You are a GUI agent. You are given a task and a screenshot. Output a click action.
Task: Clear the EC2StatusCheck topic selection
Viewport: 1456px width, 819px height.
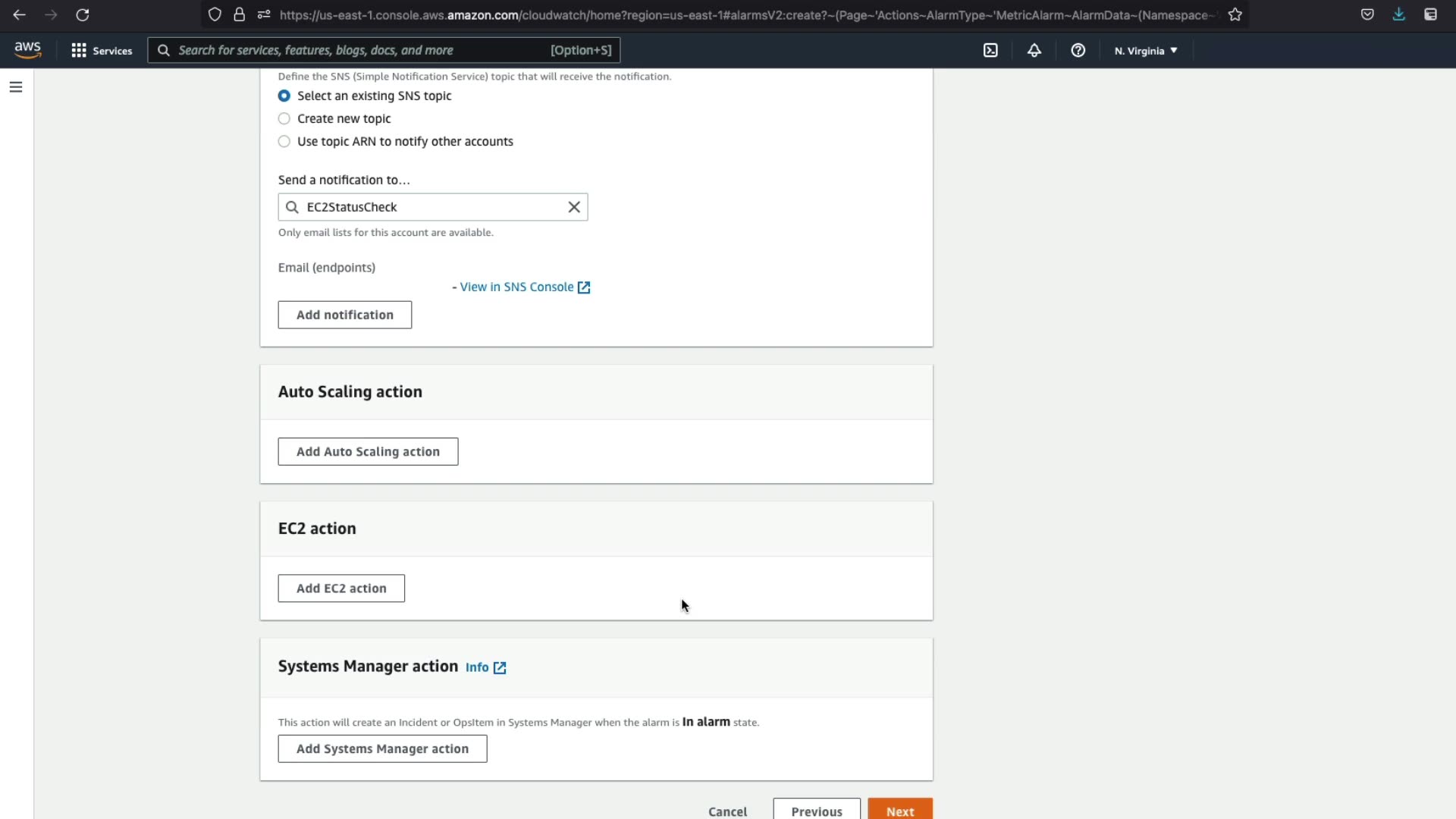tap(574, 207)
